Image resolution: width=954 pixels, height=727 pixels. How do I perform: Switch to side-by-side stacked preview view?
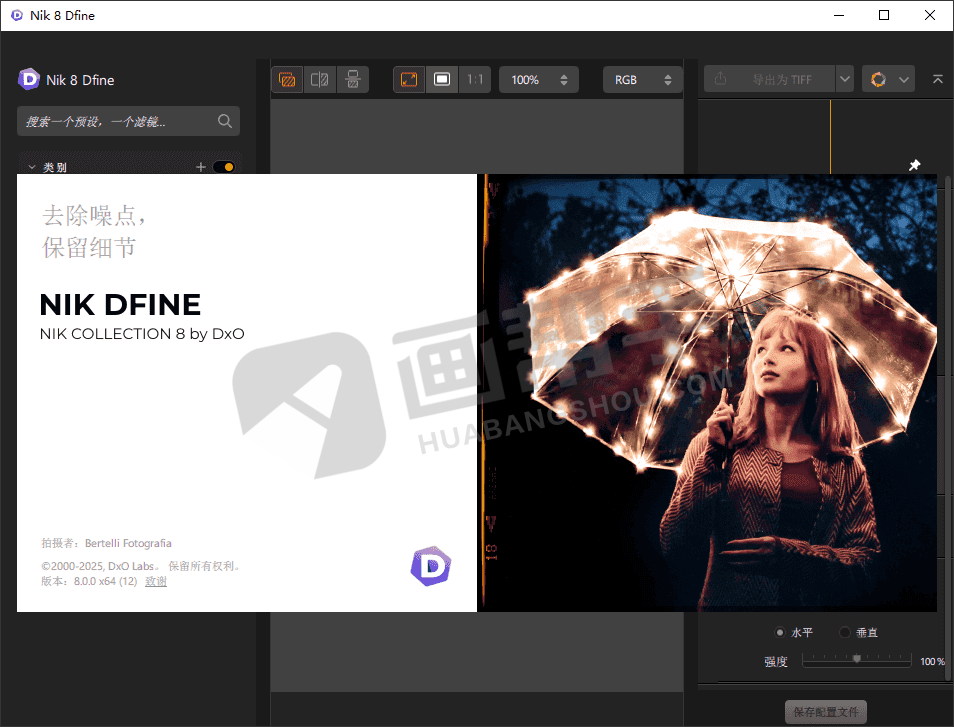point(353,80)
